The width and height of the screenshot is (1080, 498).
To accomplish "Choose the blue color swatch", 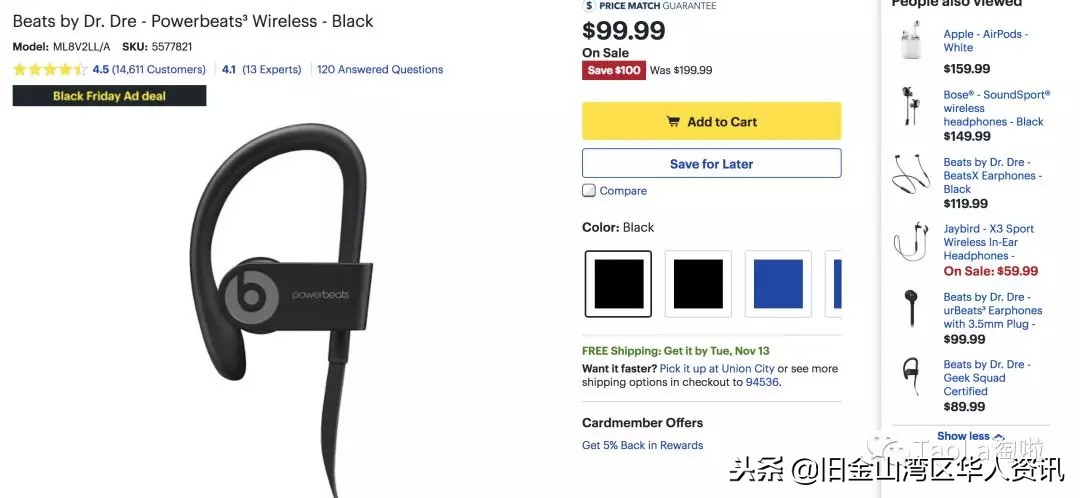I will click(x=778, y=284).
